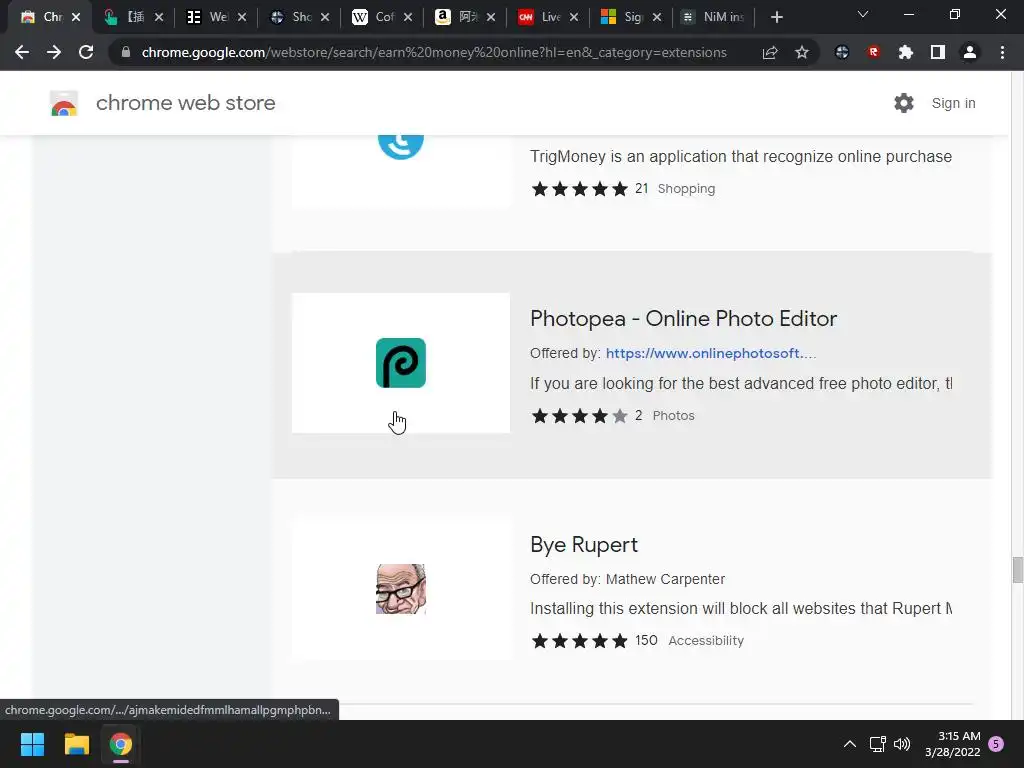
Task: Go back to the previous page
Action: coord(22,52)
